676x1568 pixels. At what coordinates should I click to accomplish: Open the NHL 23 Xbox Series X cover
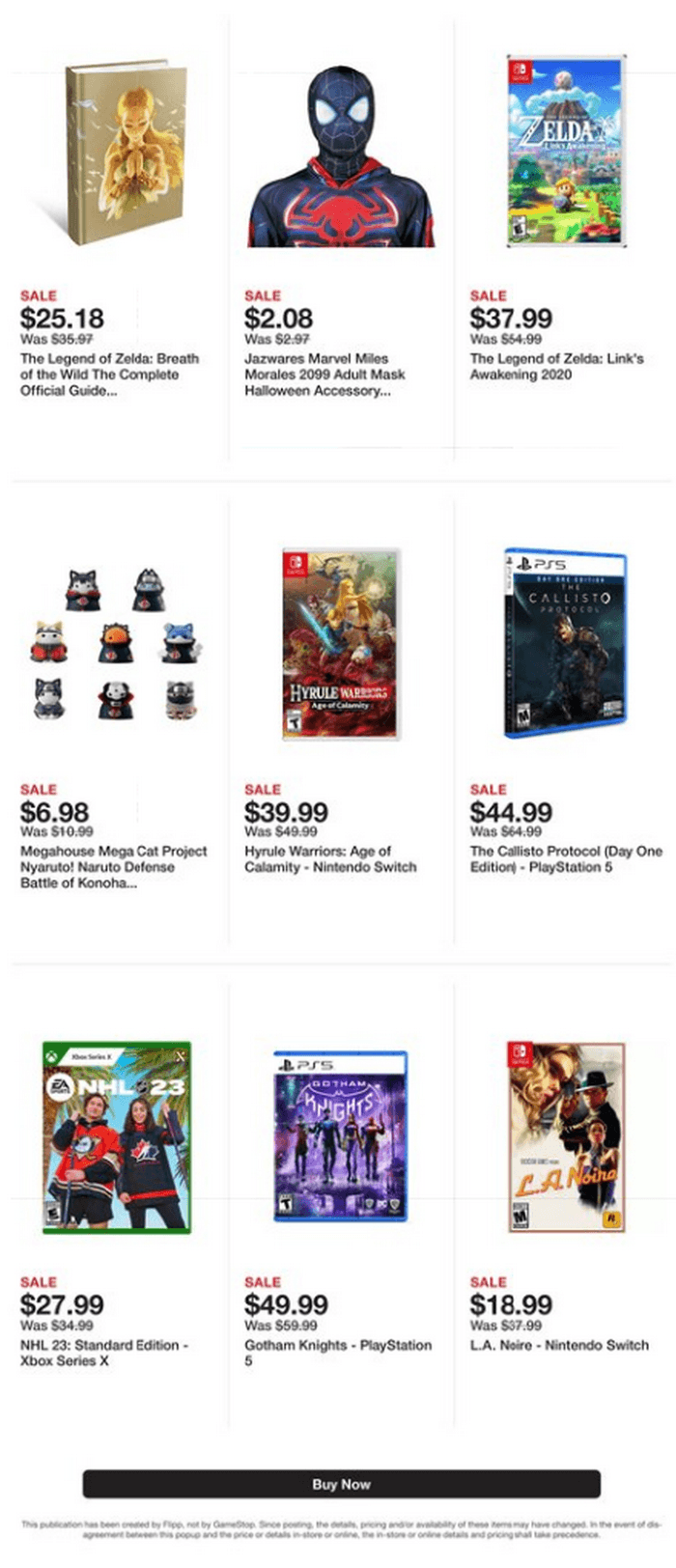(x=117, y=1136)
